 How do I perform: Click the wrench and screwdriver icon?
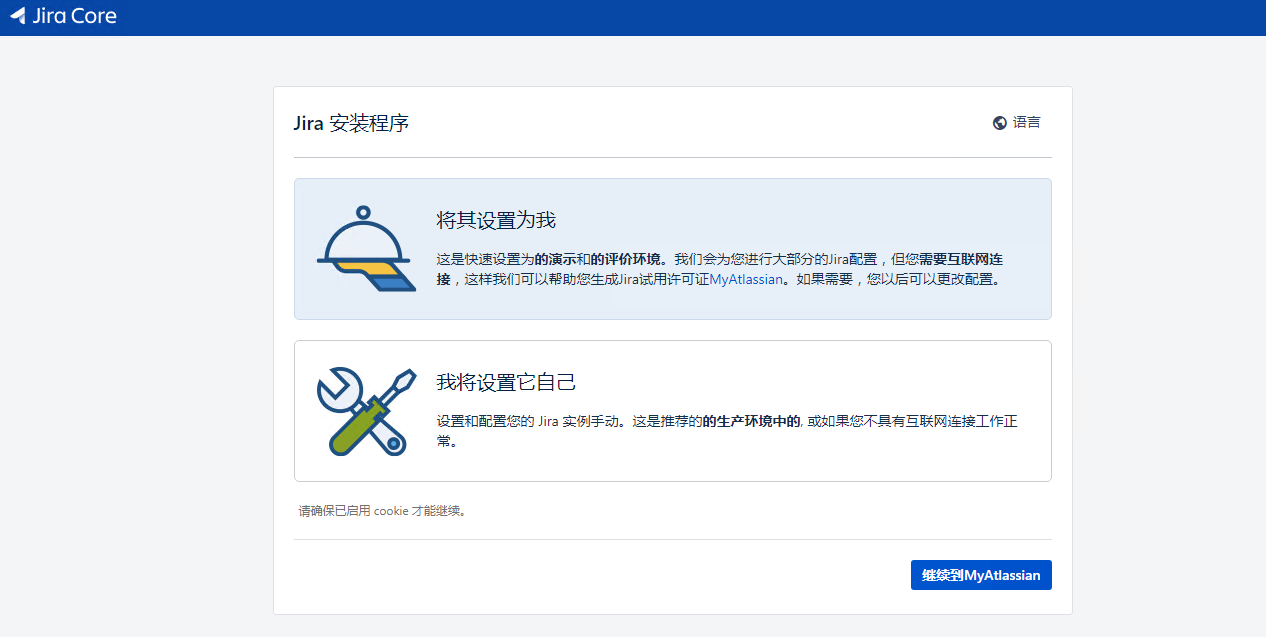pyautogui.click(x=365, y=411)
